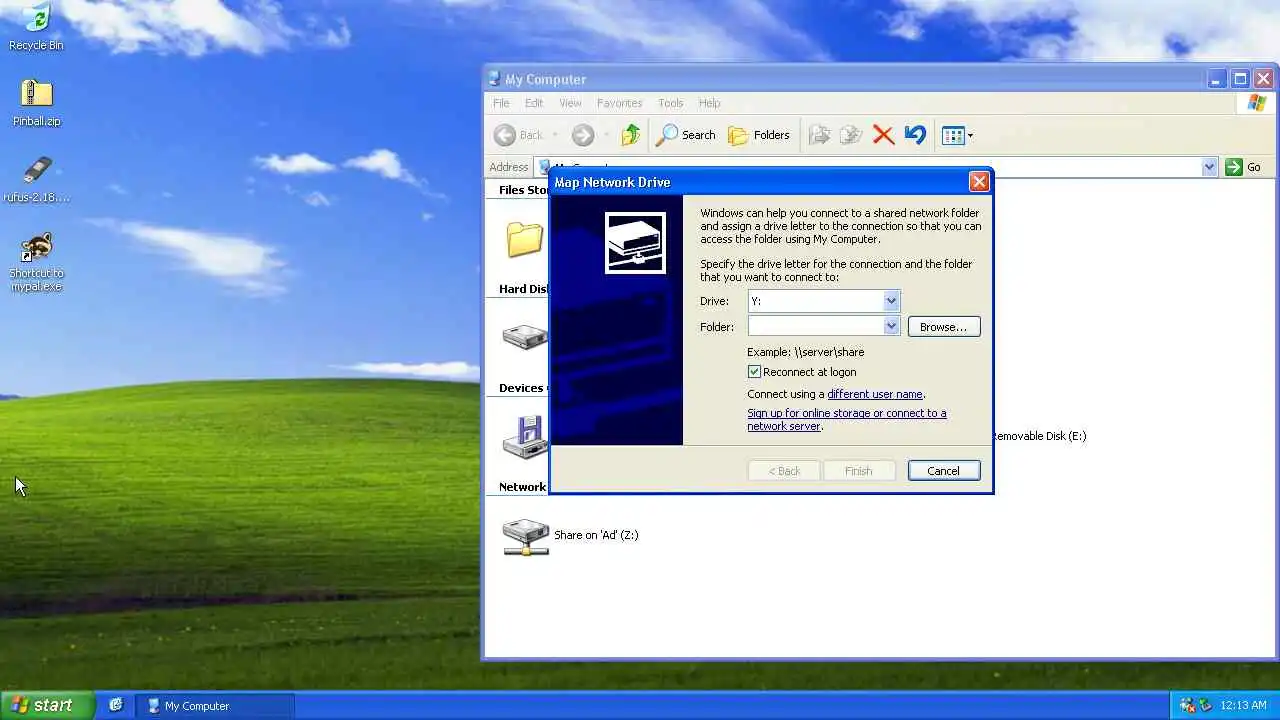Open the Favorites menu
The height and width of the screenshot is (720, 1280).
[x=619, y=103]
